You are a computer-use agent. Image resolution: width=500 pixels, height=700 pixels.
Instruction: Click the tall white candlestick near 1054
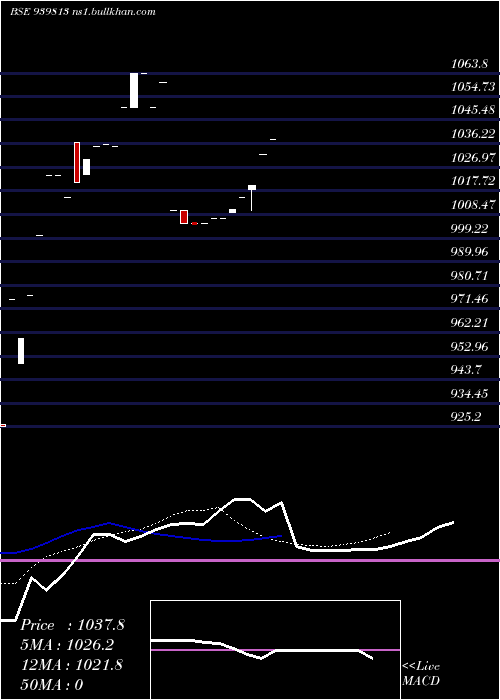(x=134, y=90)
